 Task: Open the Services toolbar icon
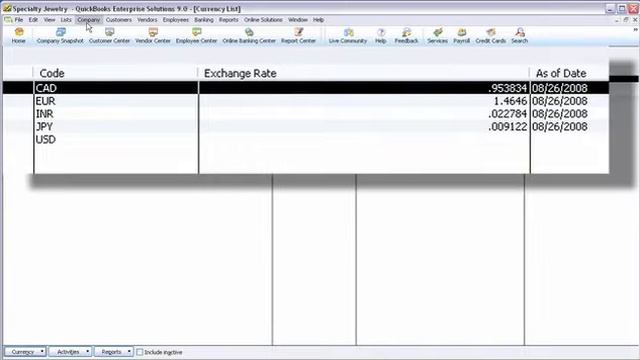click(x=438, y=36)
